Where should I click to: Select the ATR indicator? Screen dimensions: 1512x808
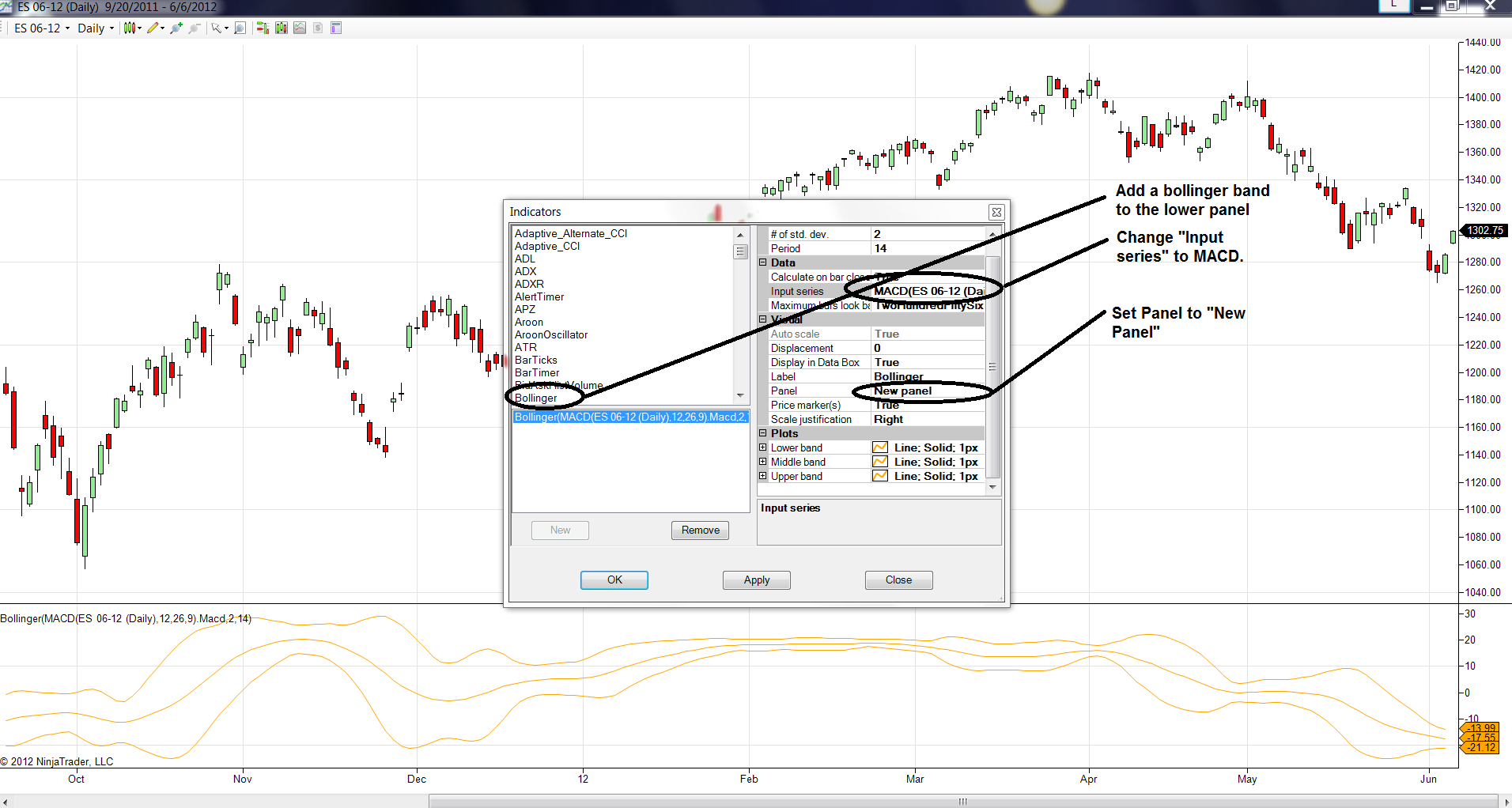click(526, 347)
